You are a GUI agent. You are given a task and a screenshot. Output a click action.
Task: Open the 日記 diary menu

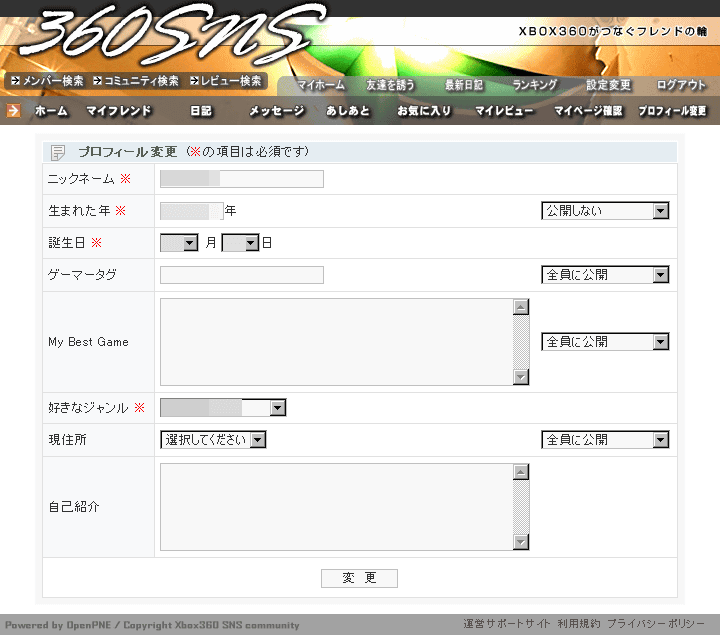(x=201, y=111)
